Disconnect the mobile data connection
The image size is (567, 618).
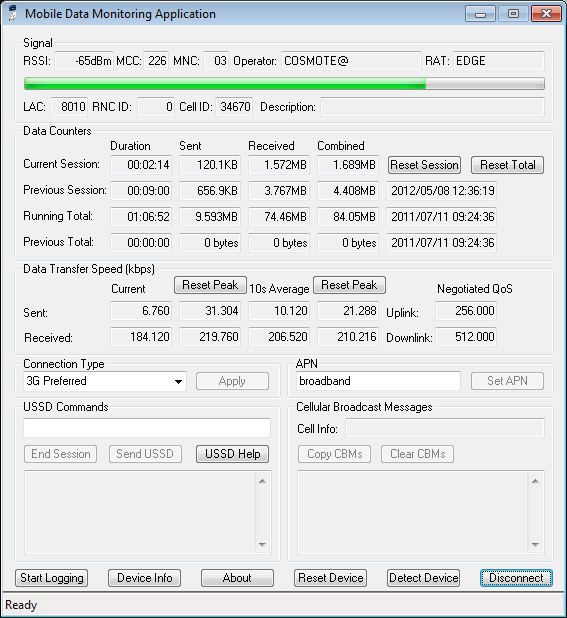click(516, 578)
